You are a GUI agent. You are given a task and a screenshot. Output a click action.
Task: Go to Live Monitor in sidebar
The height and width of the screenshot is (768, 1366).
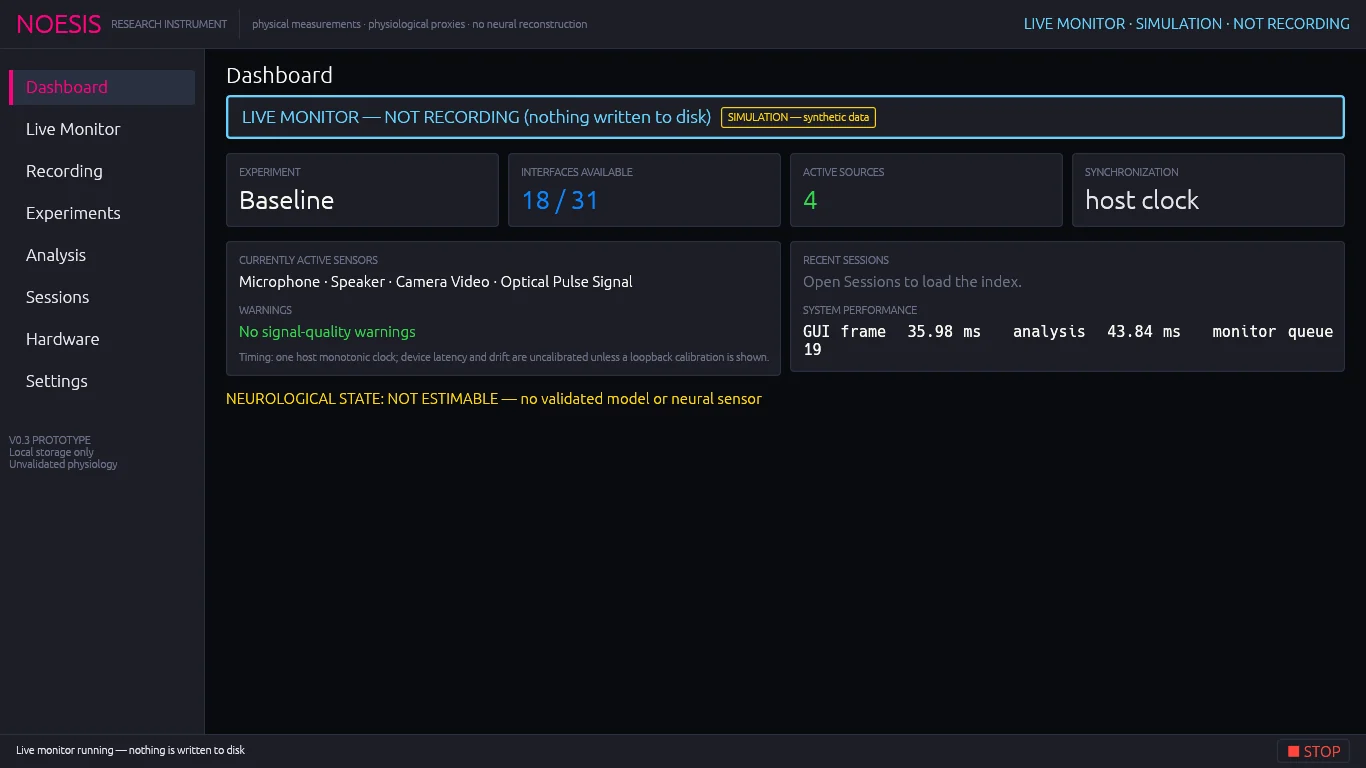(102, 129)
